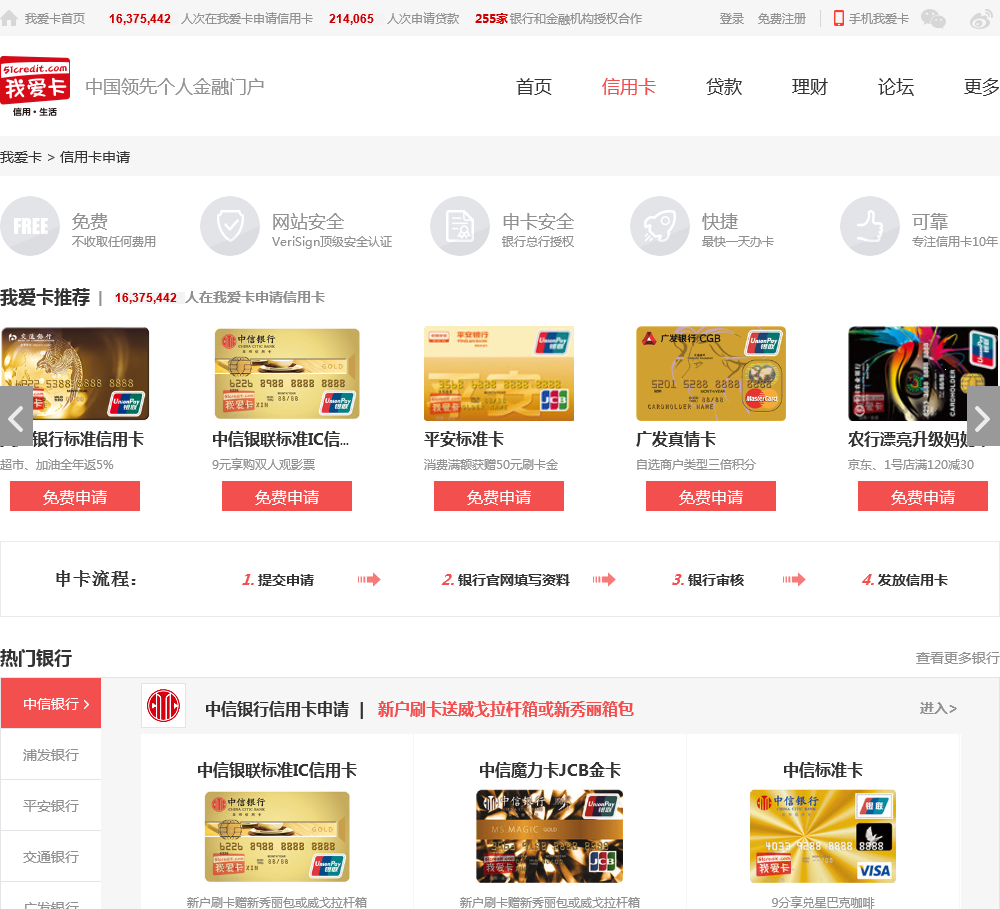Click text 自选商户类型三倍积分
Image resolution: width=1000 pixels, height=909 pixels.
(695, 464)
